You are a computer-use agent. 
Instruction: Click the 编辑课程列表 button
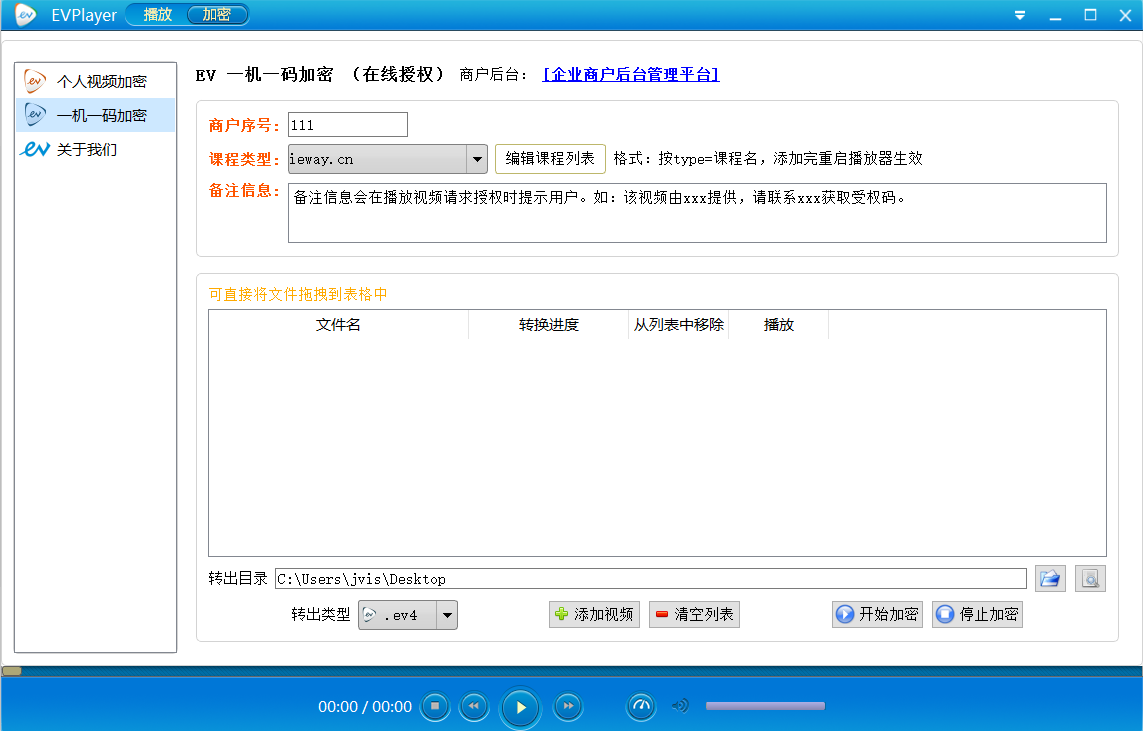click(550, 158)
